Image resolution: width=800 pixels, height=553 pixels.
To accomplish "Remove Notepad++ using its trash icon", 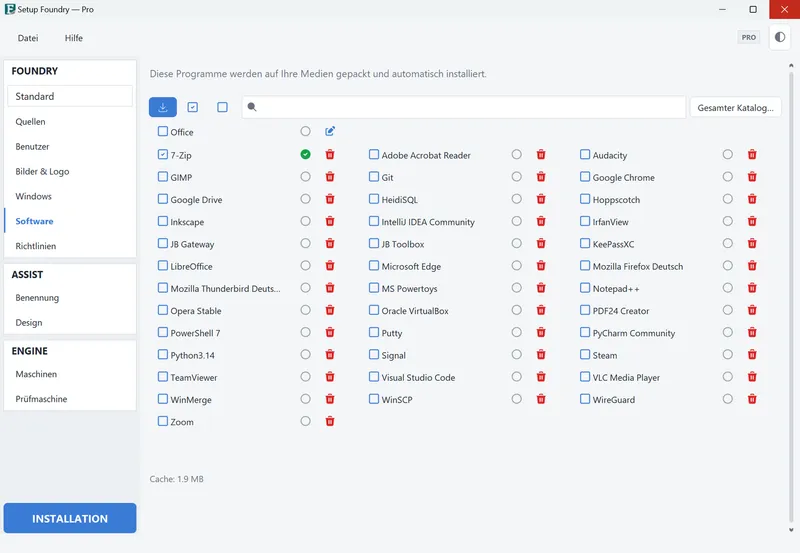I will coord(752,288).
